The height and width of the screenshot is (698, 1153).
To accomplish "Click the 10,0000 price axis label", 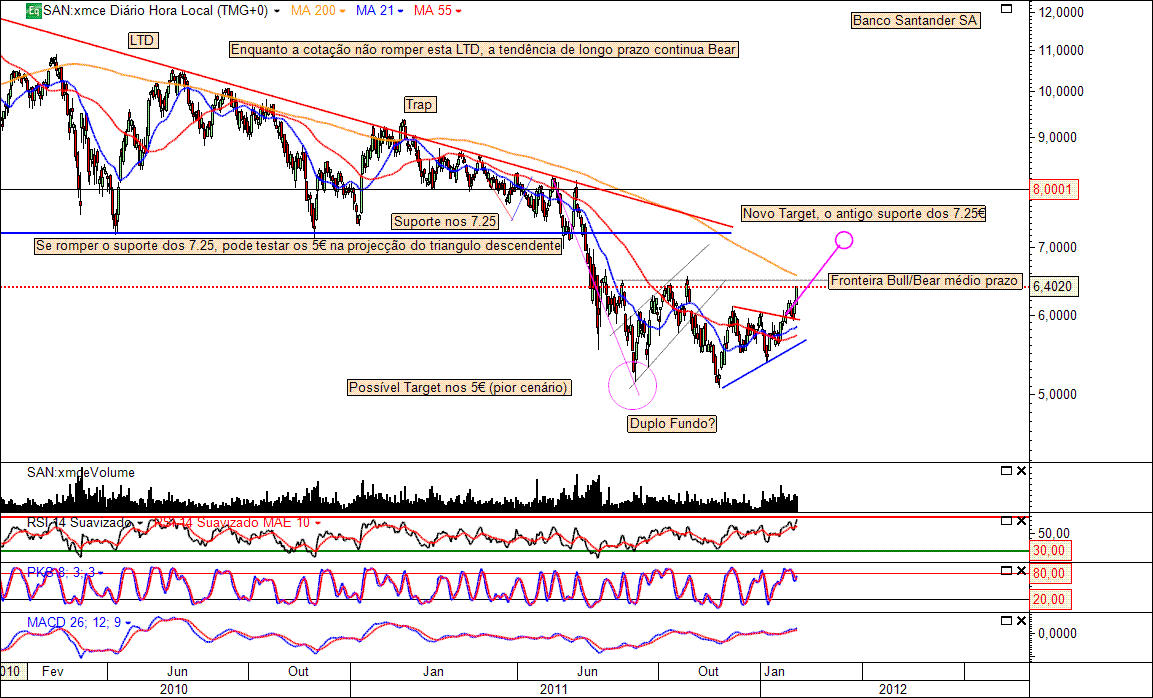I will [1060, 91].
